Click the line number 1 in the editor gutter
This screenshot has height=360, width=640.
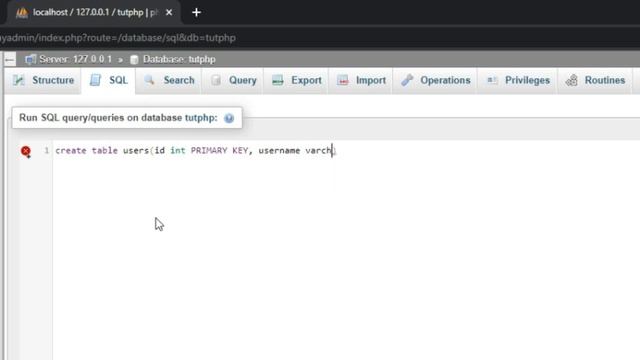click(x=47, y=151)
